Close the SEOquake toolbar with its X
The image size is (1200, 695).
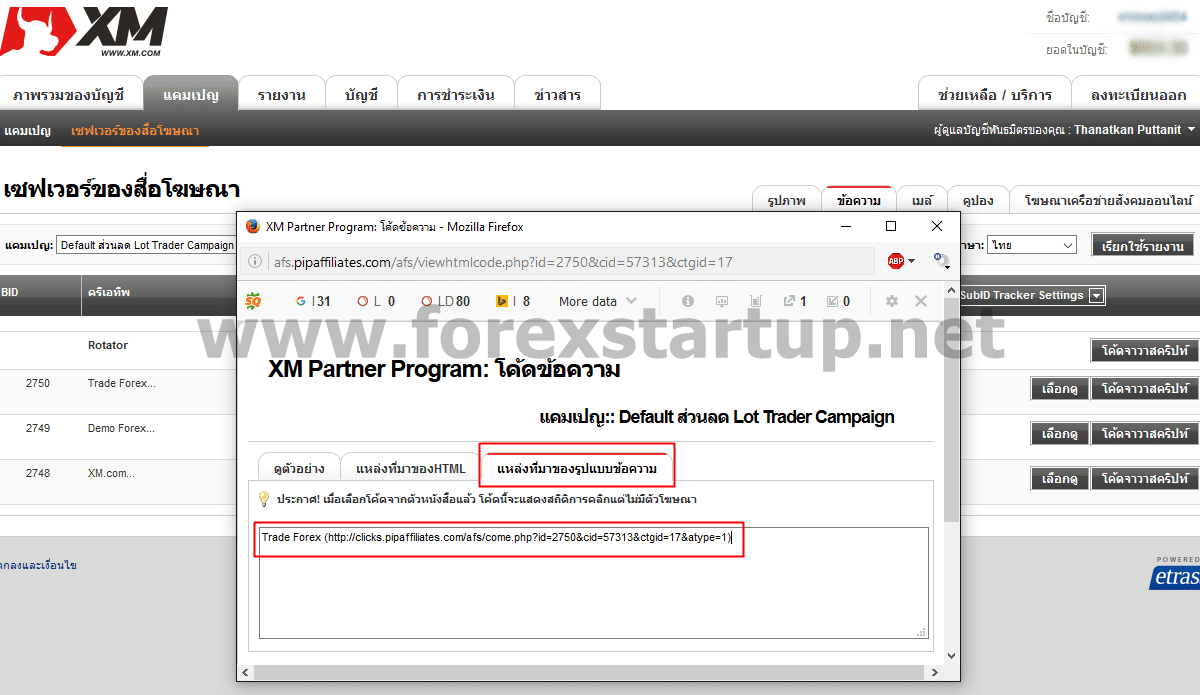(921, 301)
